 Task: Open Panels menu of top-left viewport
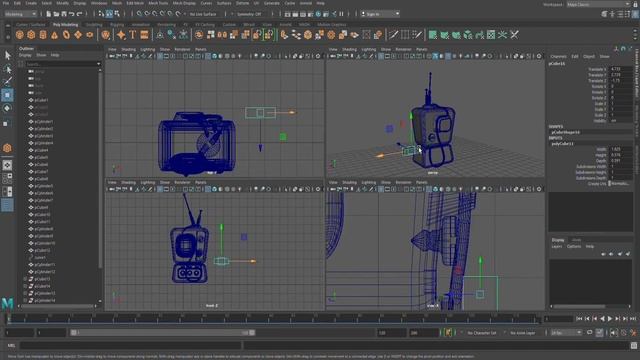(x=200, y=49)
